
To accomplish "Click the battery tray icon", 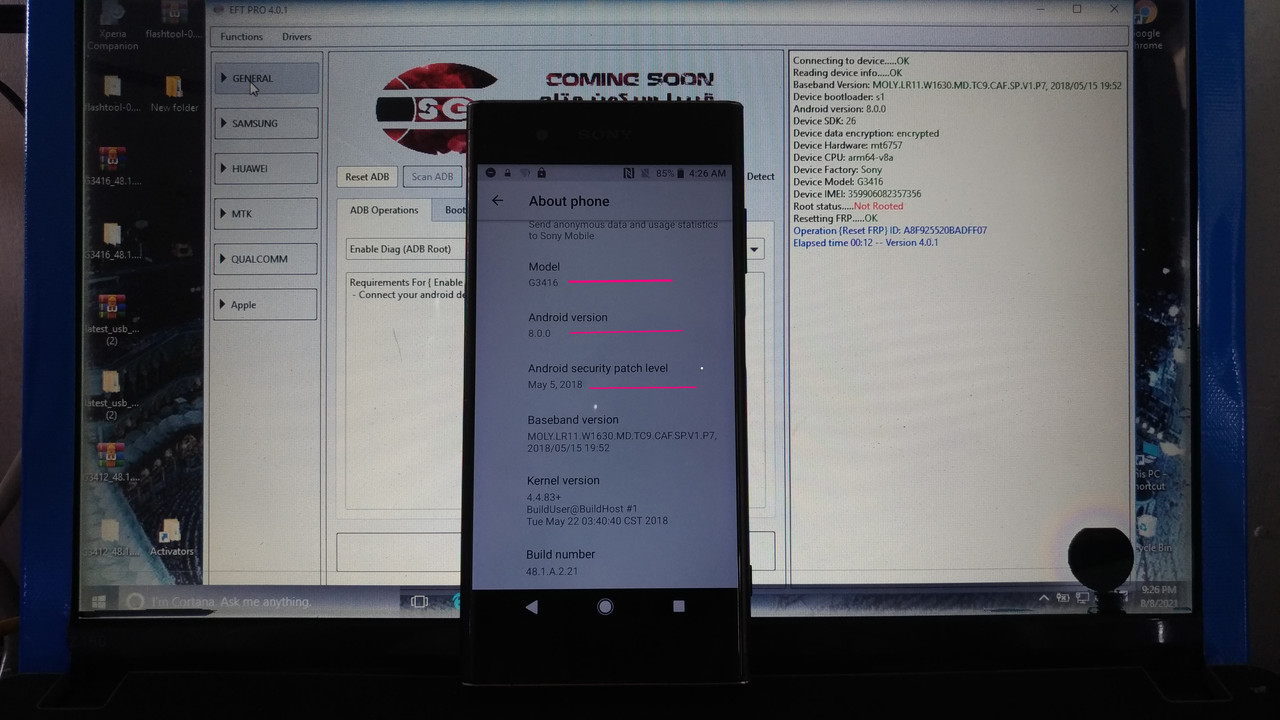I will pos(1064,598).
